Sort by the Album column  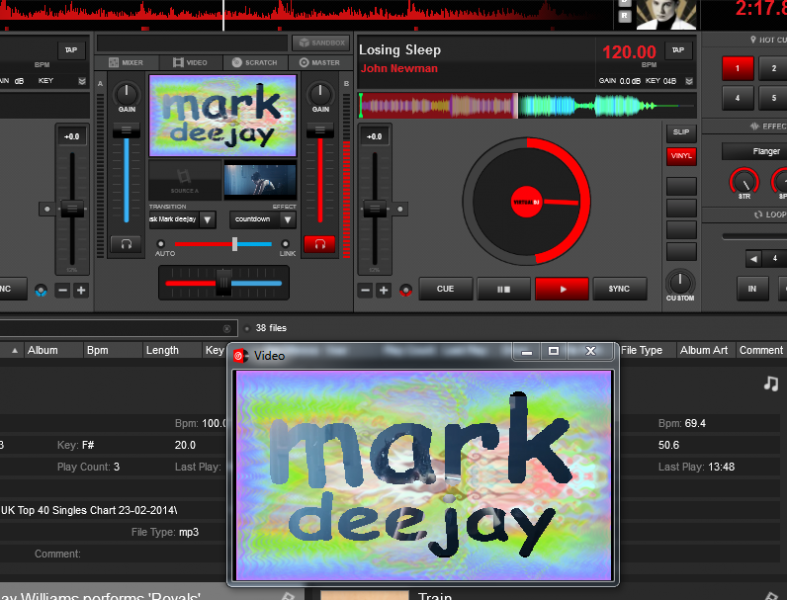(x=53, y=350)
